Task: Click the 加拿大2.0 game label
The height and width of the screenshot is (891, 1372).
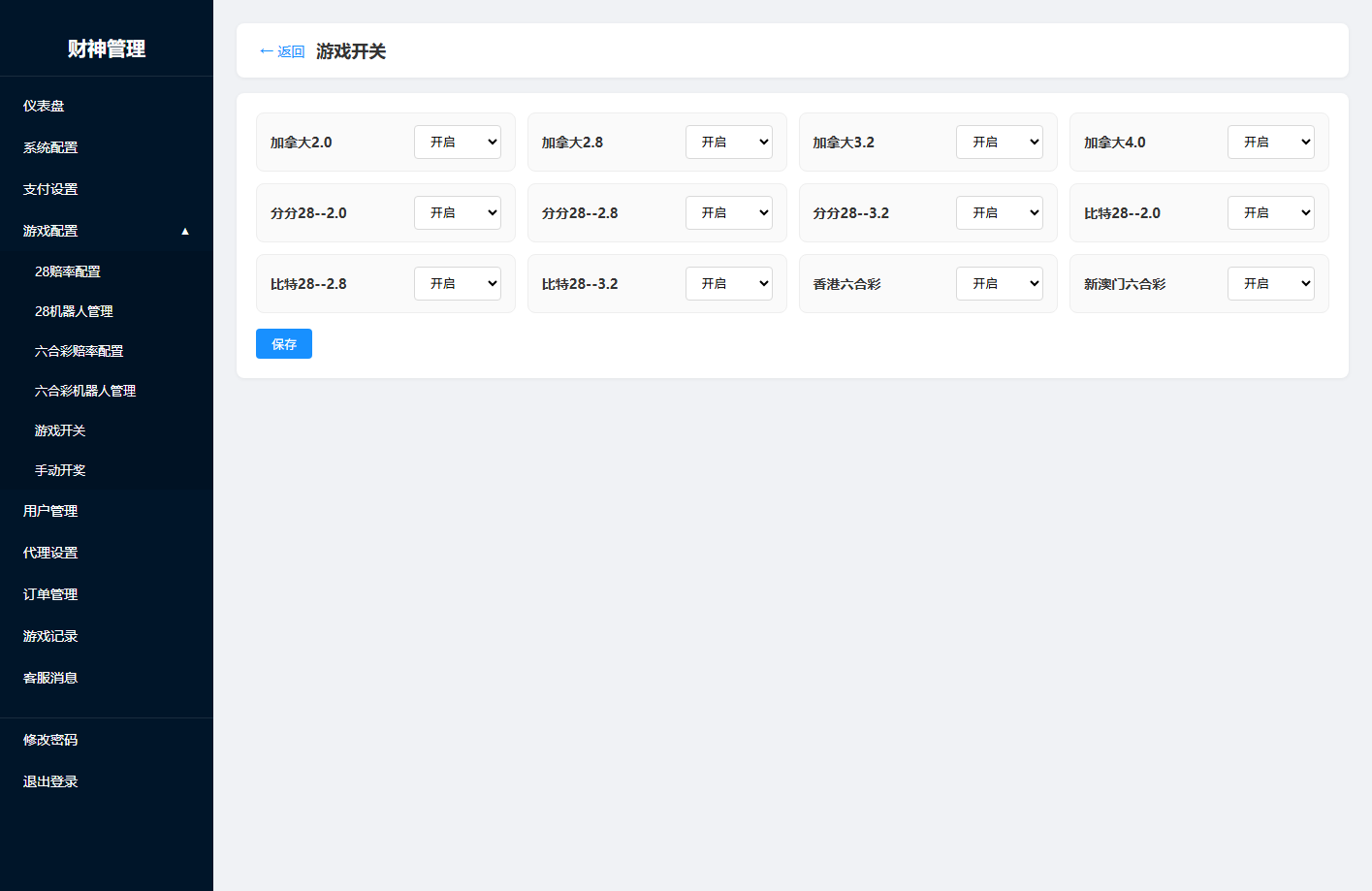Action: click(x=301, y=143)
